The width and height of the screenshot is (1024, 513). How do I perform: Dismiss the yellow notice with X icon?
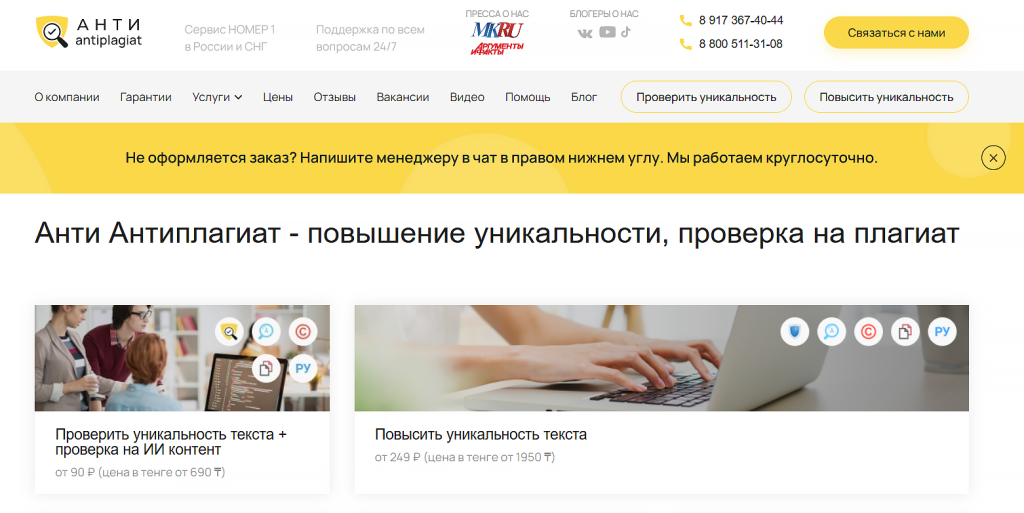(993, 158)
